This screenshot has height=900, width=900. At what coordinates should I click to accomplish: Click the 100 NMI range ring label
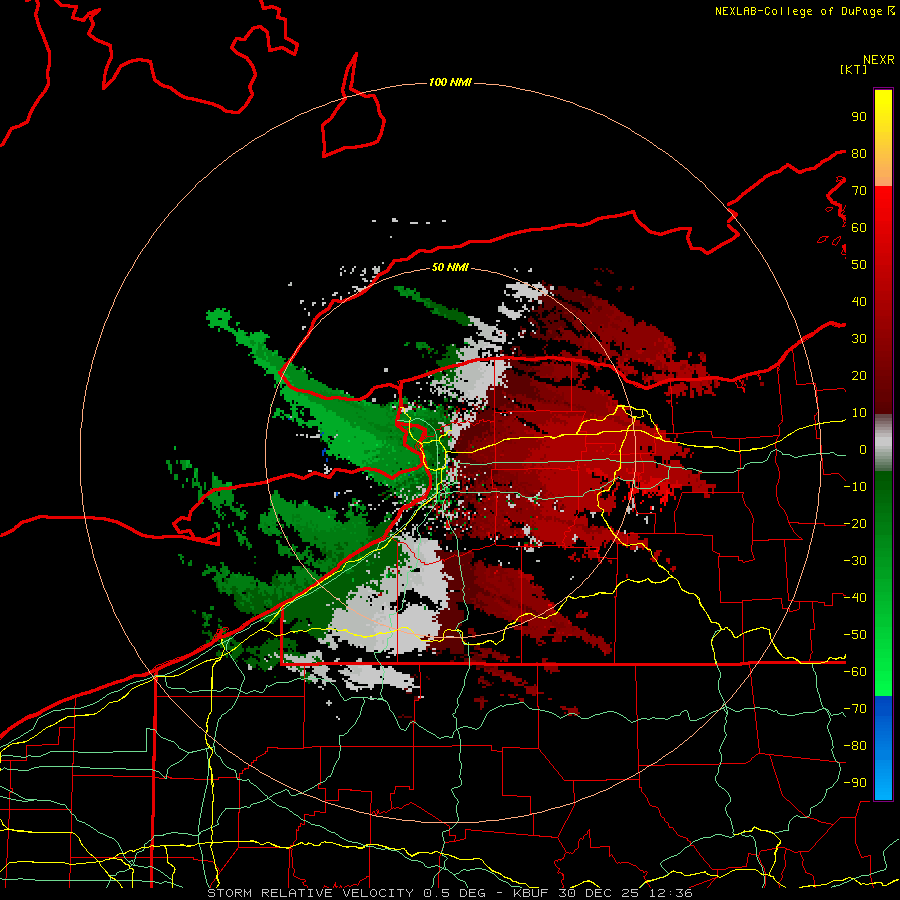click(451, 83)
